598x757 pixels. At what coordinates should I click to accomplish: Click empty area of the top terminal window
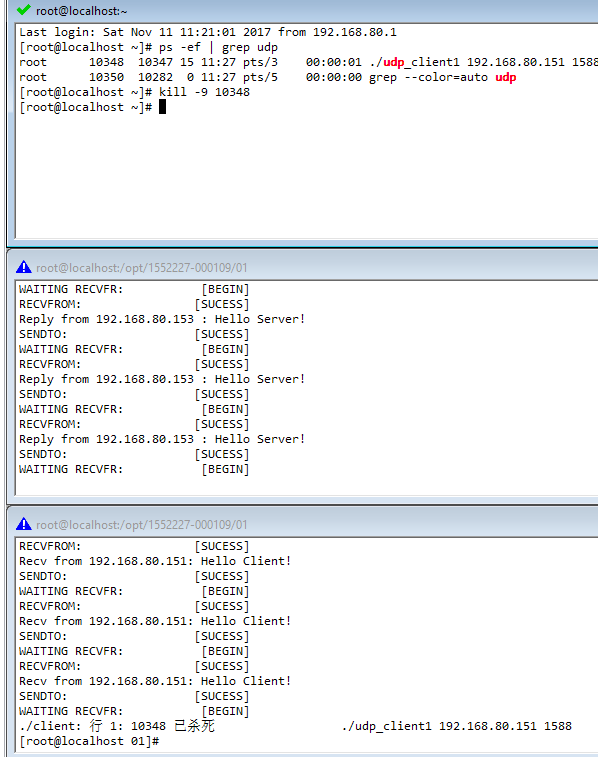tap(307, 174)
